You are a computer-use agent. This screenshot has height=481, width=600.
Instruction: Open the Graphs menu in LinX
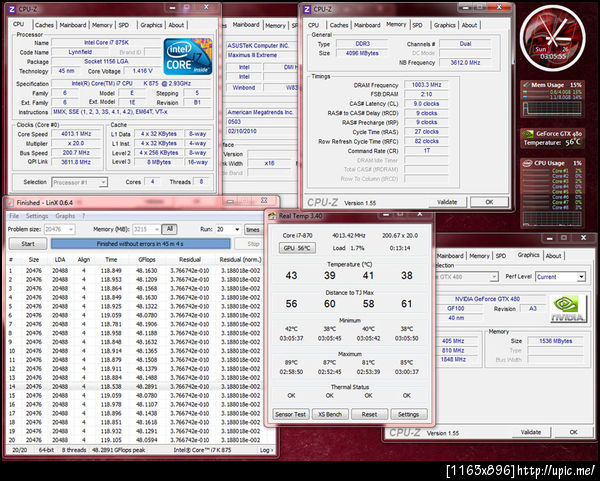65,216
